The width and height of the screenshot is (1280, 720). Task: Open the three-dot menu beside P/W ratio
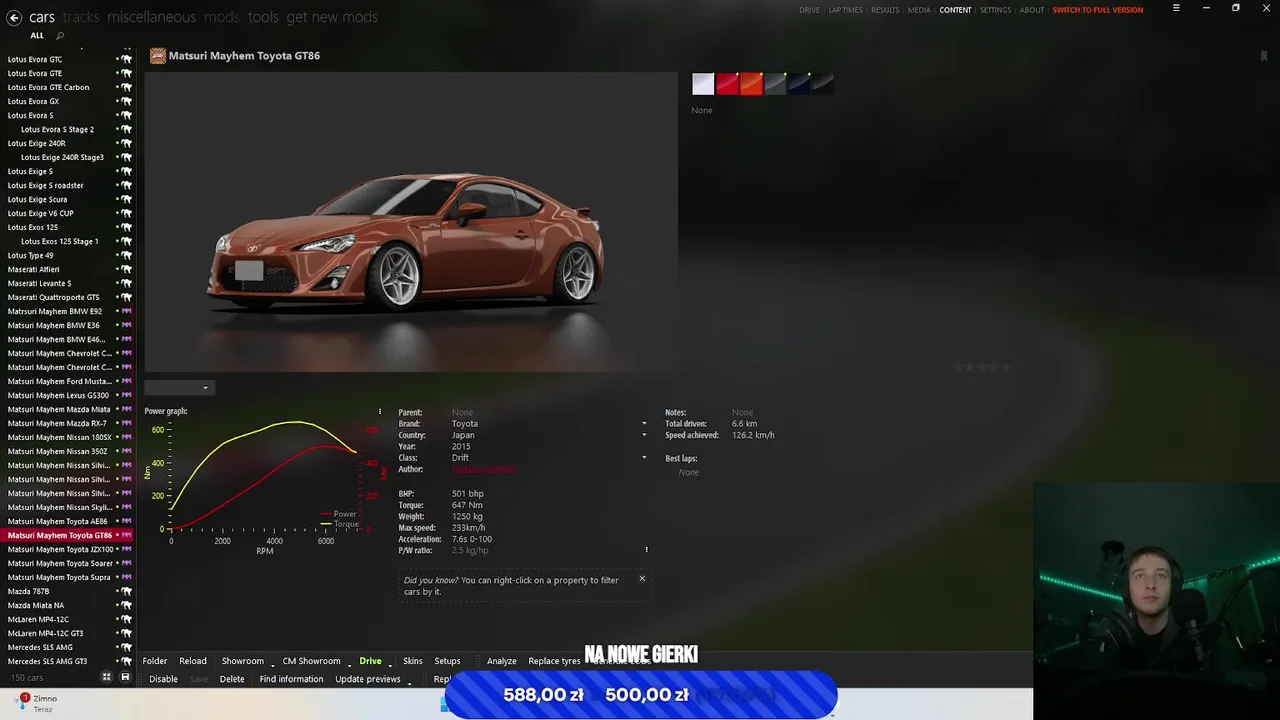point(646,549)
